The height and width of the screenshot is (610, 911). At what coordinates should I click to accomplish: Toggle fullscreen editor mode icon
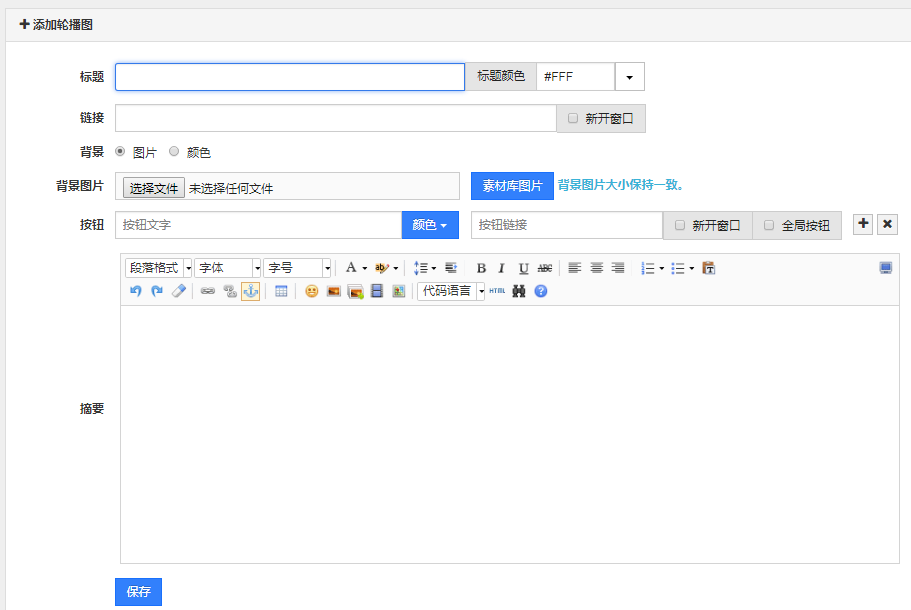(x=885, y=268)
